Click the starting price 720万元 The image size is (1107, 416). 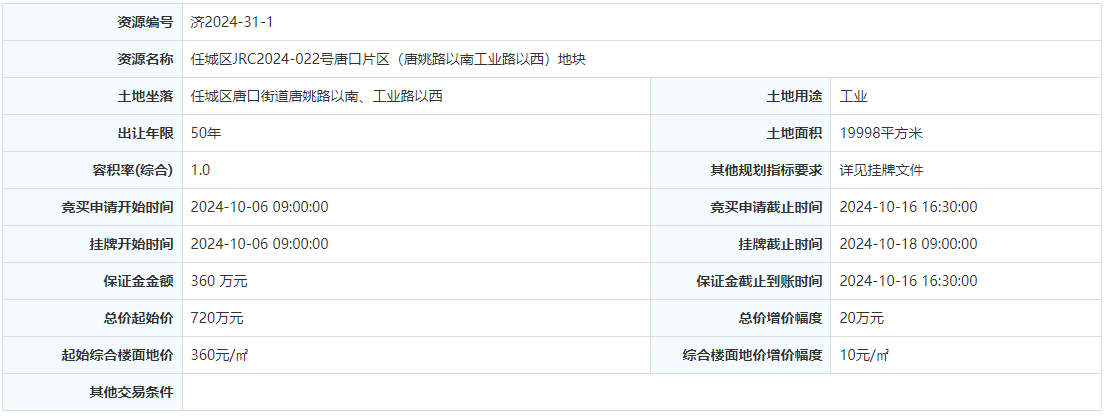[217, 318]
